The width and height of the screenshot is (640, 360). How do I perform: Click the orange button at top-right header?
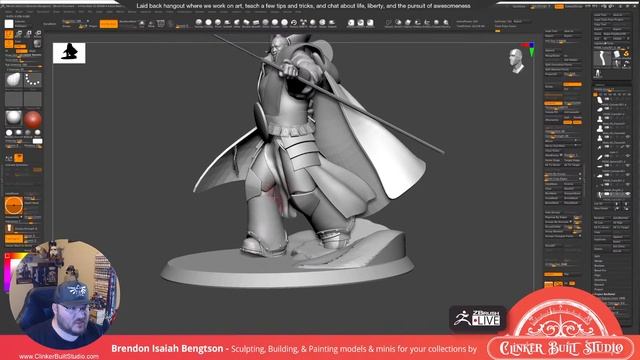pos(559,7)
